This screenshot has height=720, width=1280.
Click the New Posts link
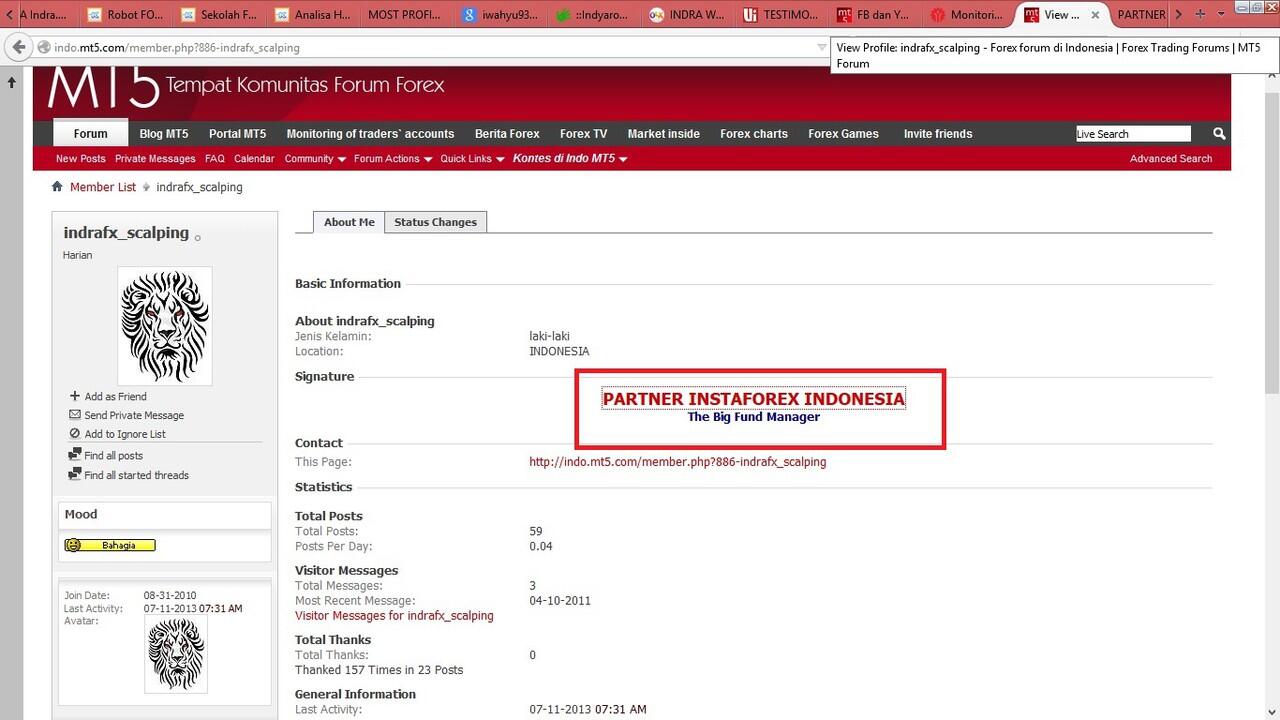(x=80, y=158)
